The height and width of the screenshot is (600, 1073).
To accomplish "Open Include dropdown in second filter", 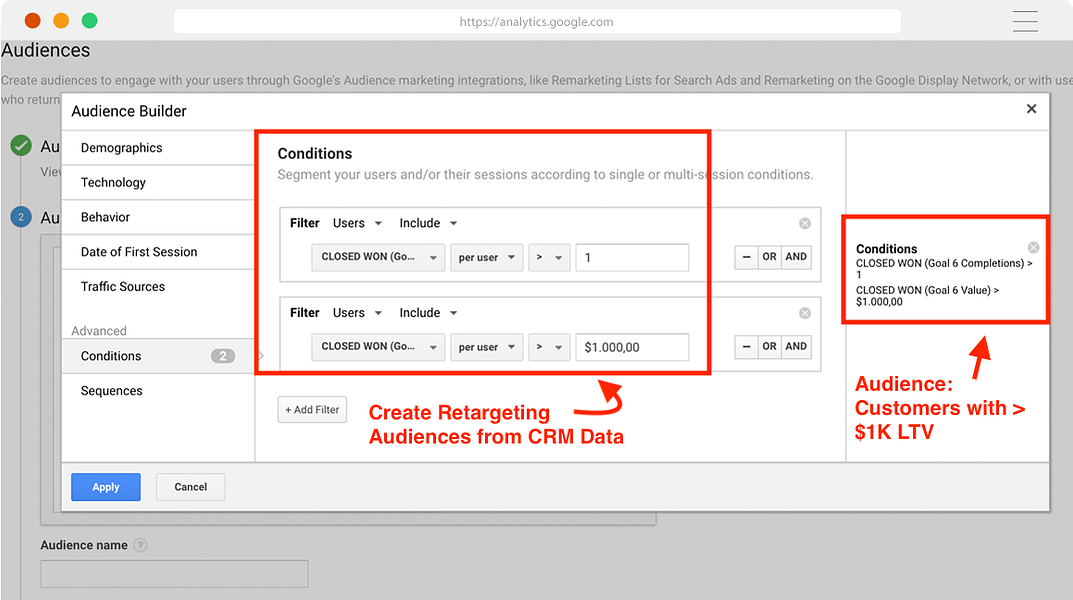I will pyautogui.click(x=428, y=313).
